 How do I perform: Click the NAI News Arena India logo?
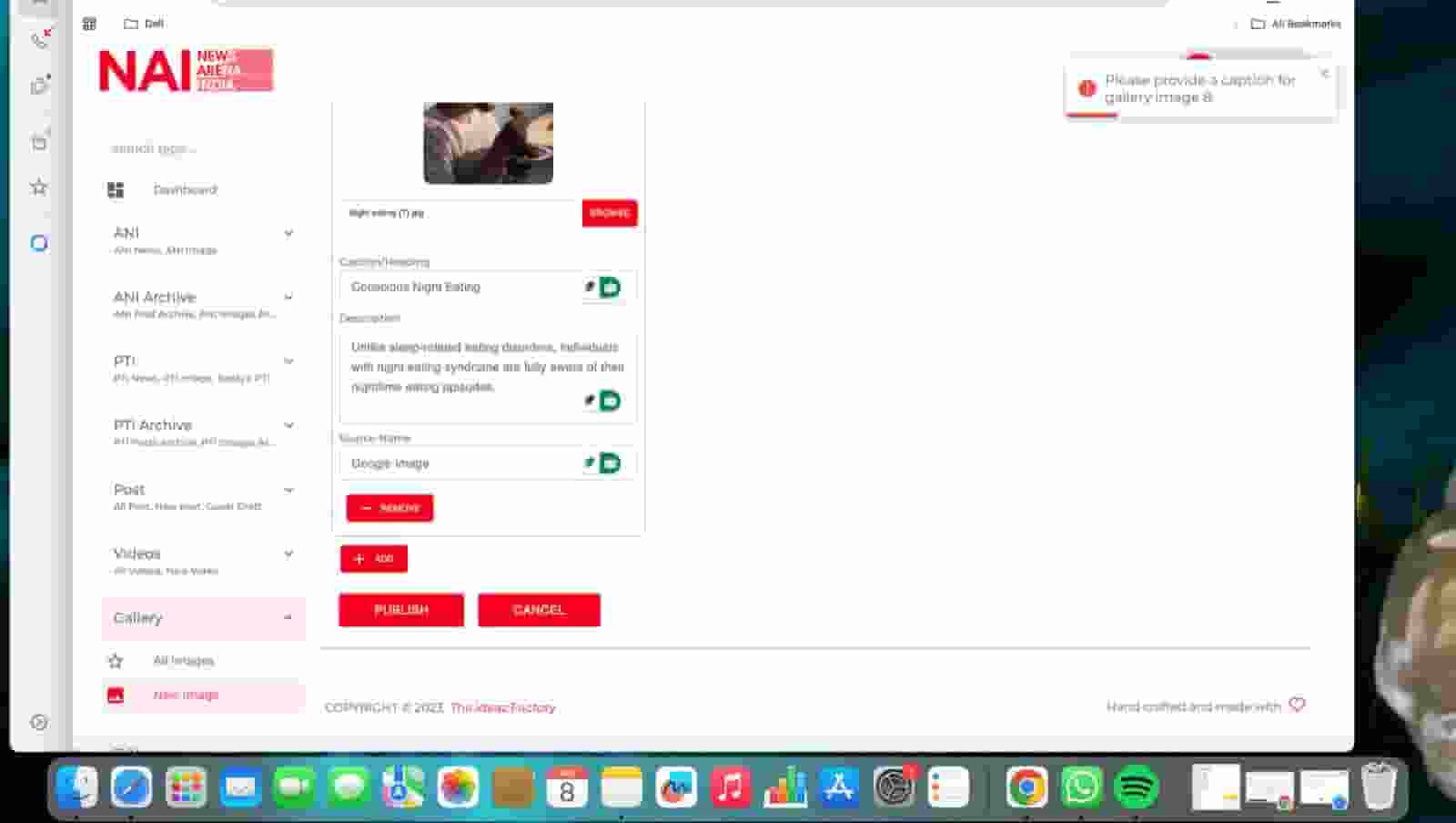tap(186, 70)
